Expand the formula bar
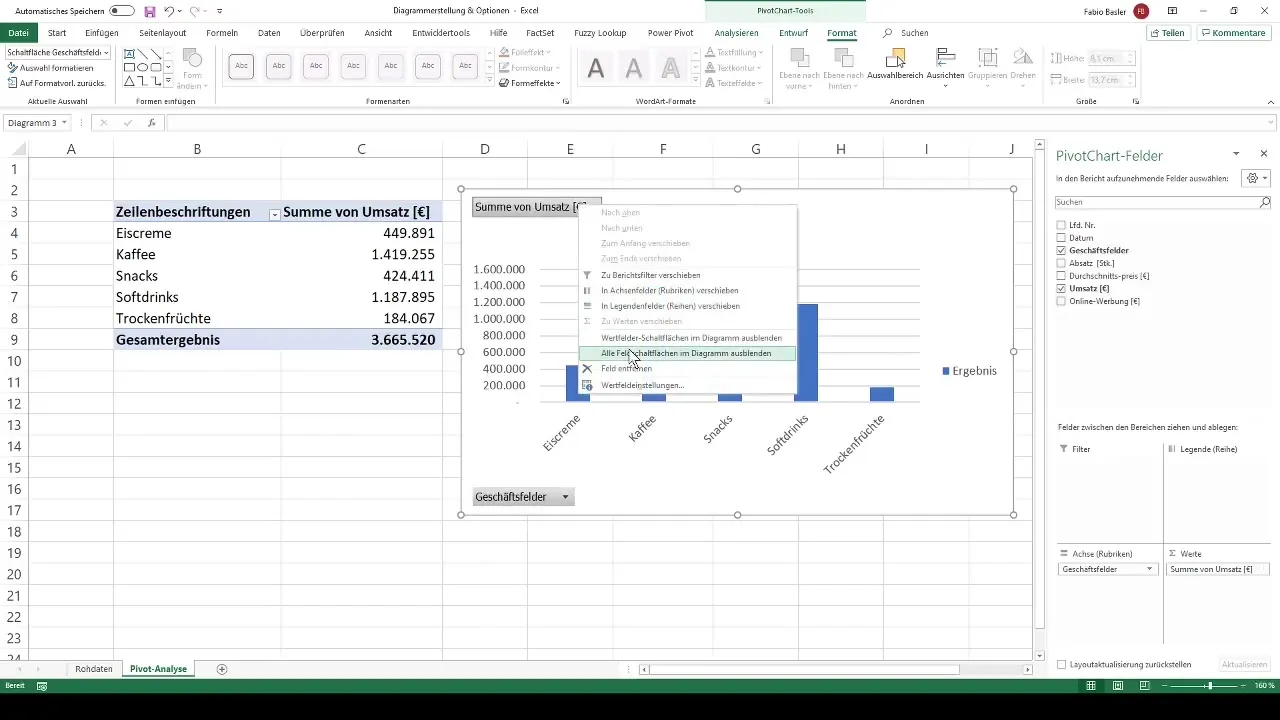The image size is (1280, 720). (1271, 123)
